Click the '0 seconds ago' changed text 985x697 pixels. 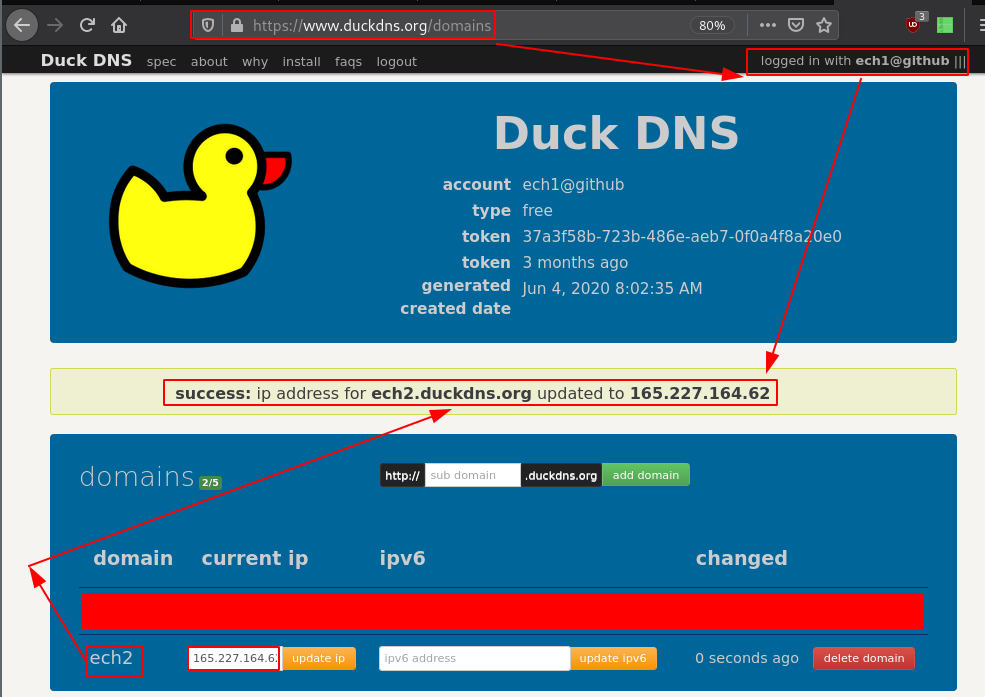pos(747,658)
